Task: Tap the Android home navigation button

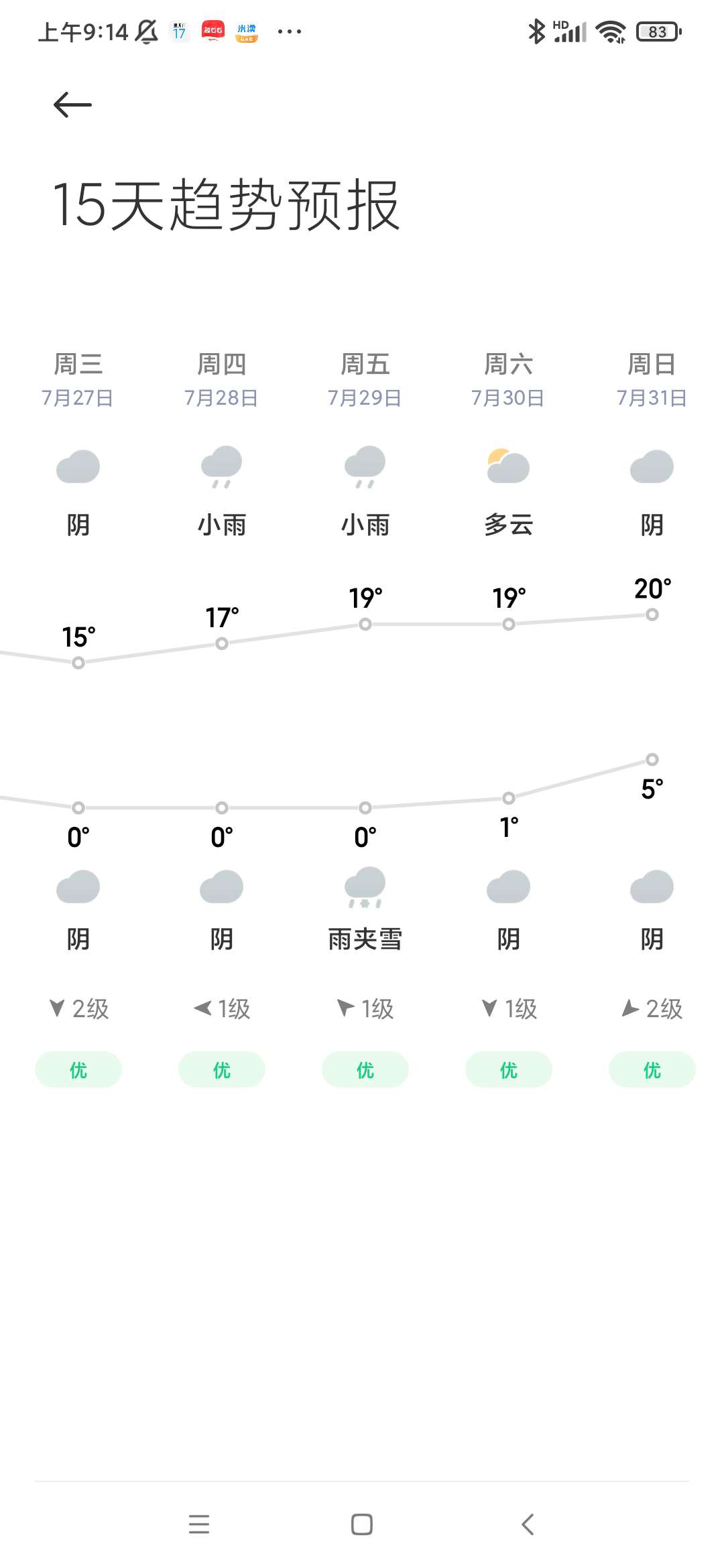Action: (x=362, y=1524)
